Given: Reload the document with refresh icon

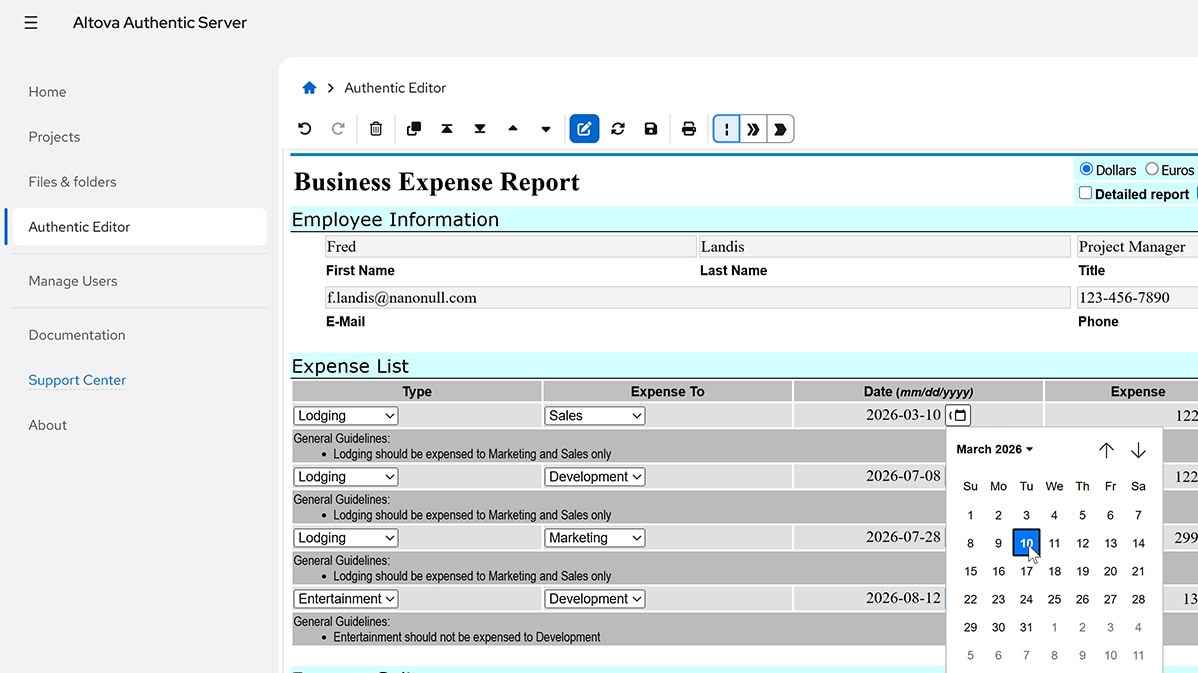Looking at the screenshot, I should 618,129.
